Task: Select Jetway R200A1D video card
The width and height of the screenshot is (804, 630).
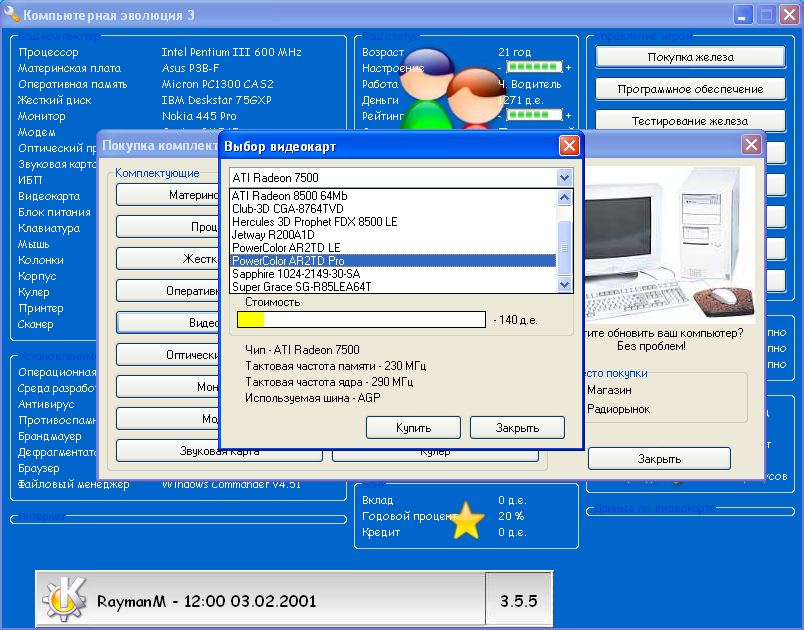Action: point(393,235)
